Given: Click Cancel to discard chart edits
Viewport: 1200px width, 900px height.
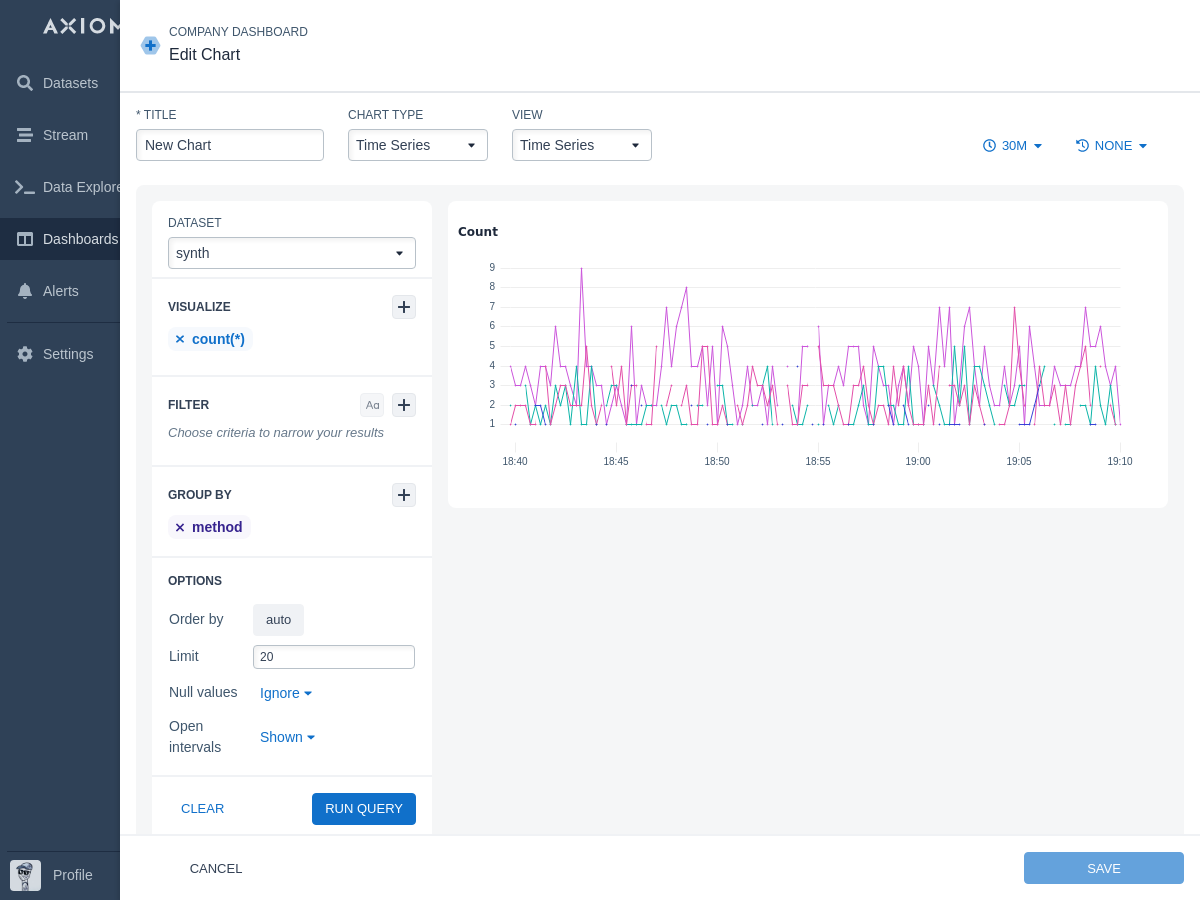Looking at the screenshot, I should (216, 868).
